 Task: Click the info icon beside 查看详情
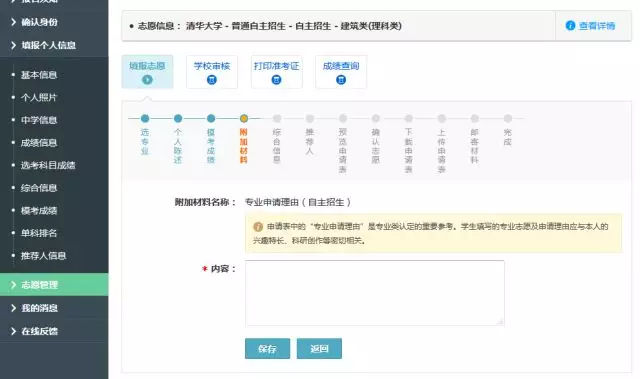[x=570, y=26]
